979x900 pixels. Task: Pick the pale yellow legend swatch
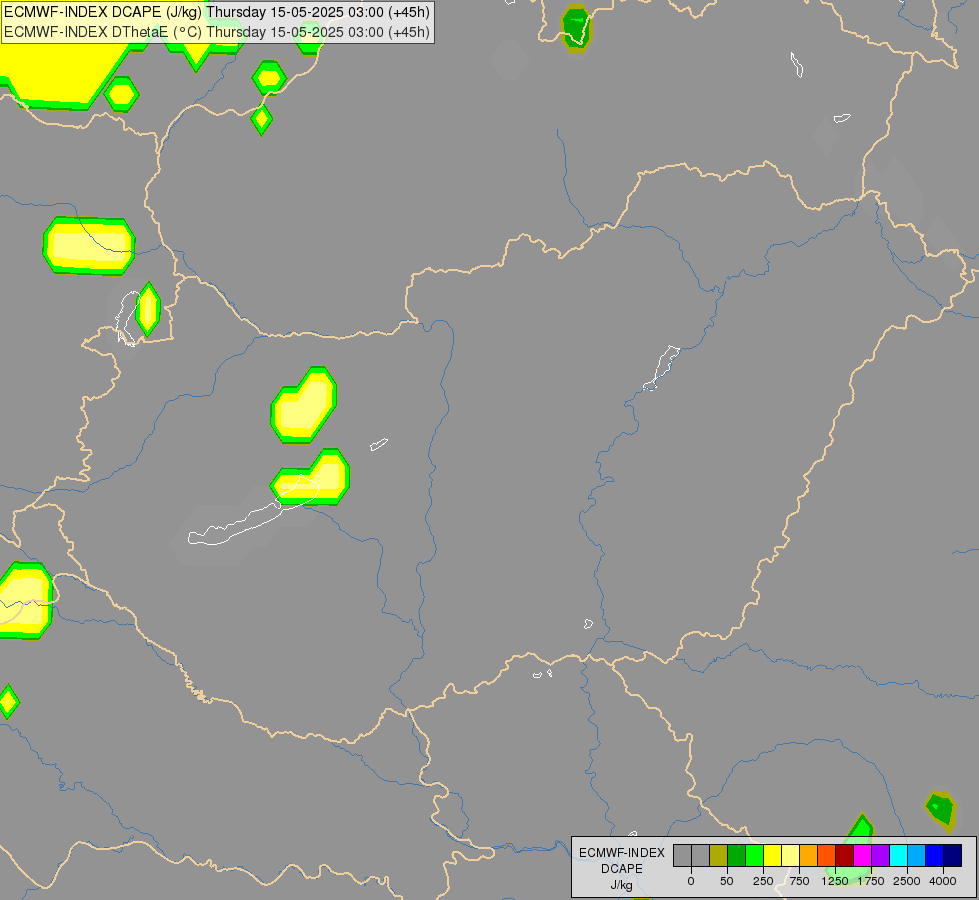click(790, 856)
